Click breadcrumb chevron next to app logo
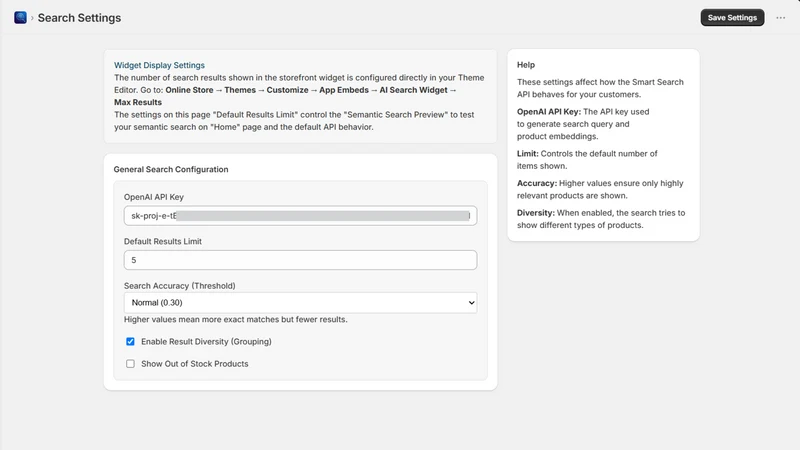Image resolution: width=800 pixels, height=450 pixels. (x=32, y=18)
